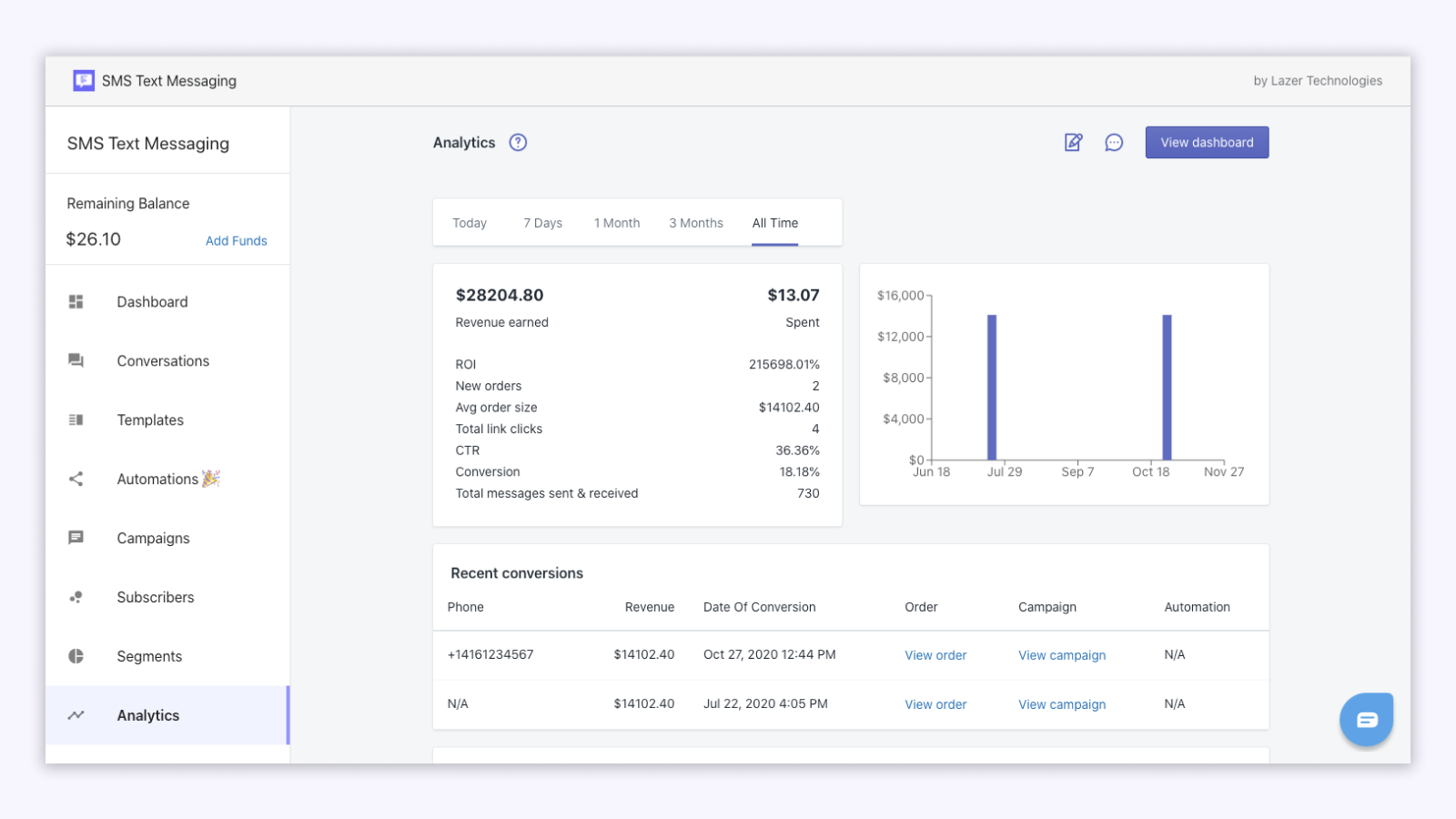Select the 1 Month time range tab

coord(617,223)
